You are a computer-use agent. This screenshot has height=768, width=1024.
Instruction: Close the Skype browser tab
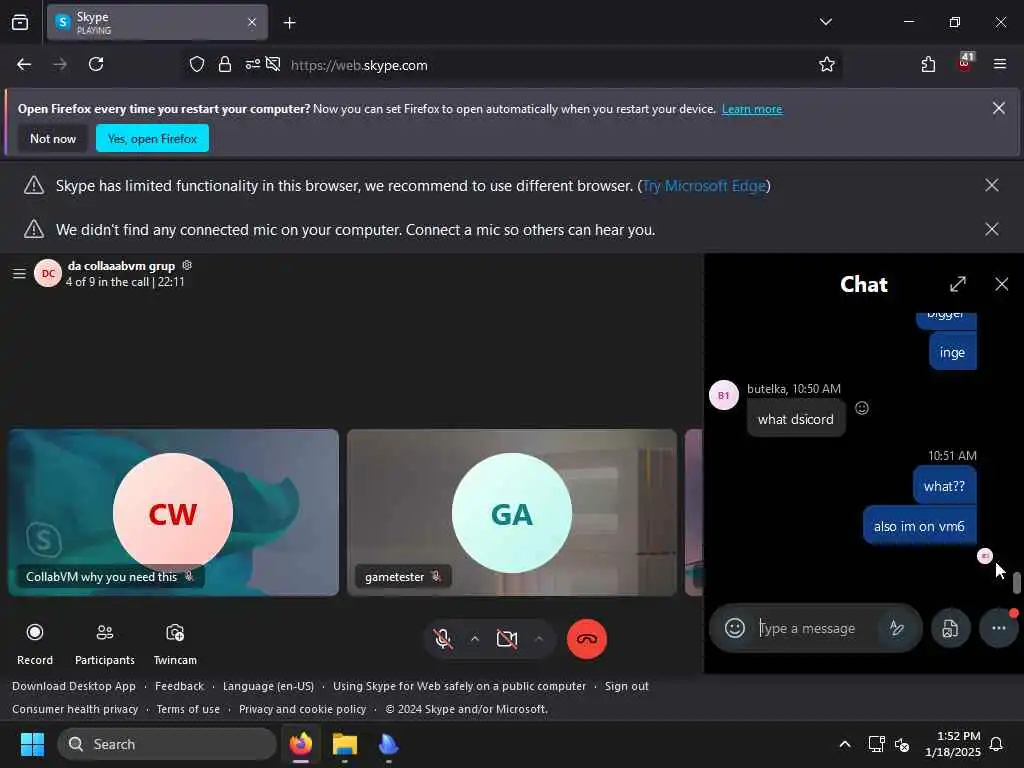tap(252, 22)
